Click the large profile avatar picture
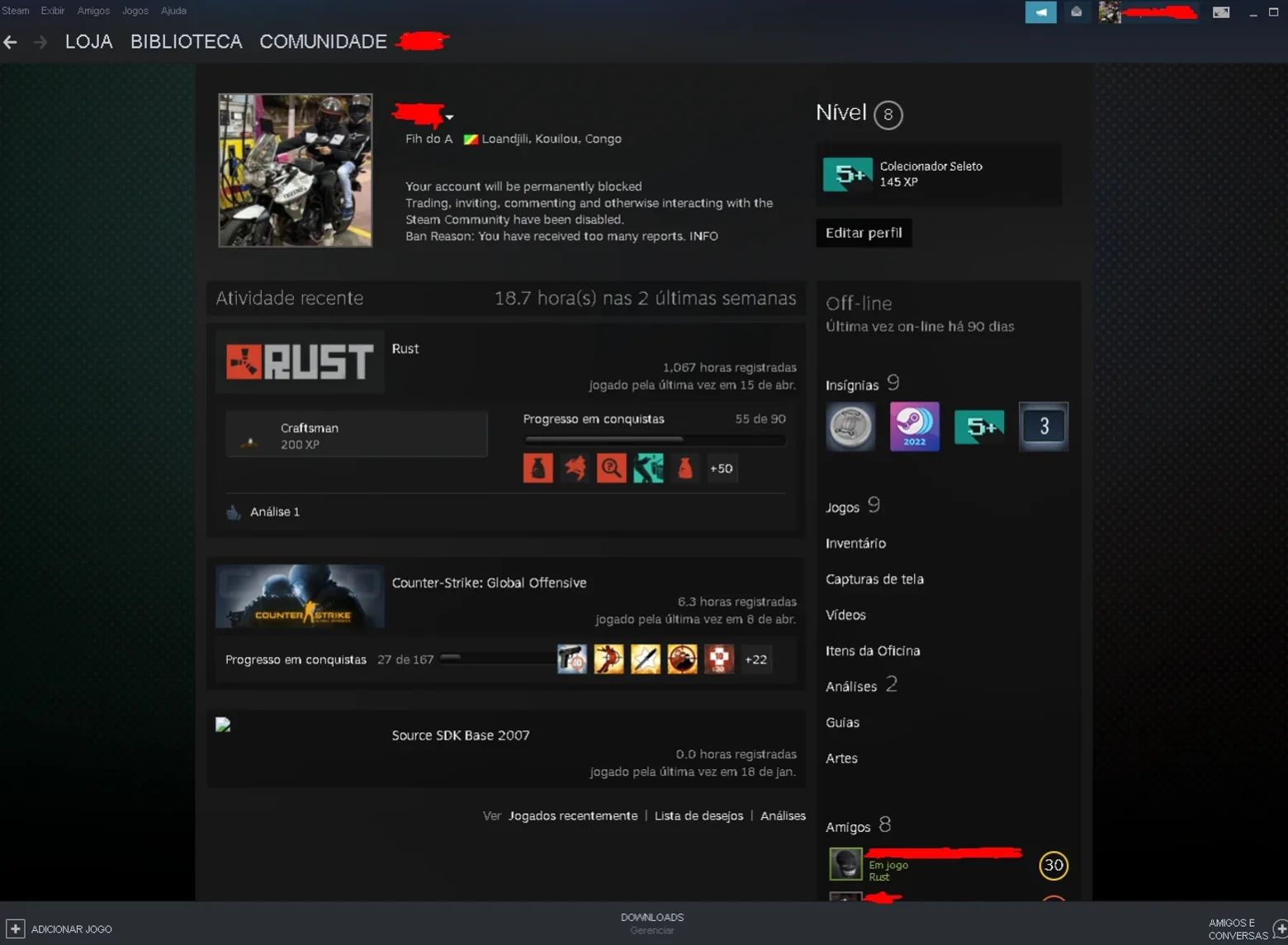 tap(296, 170)
